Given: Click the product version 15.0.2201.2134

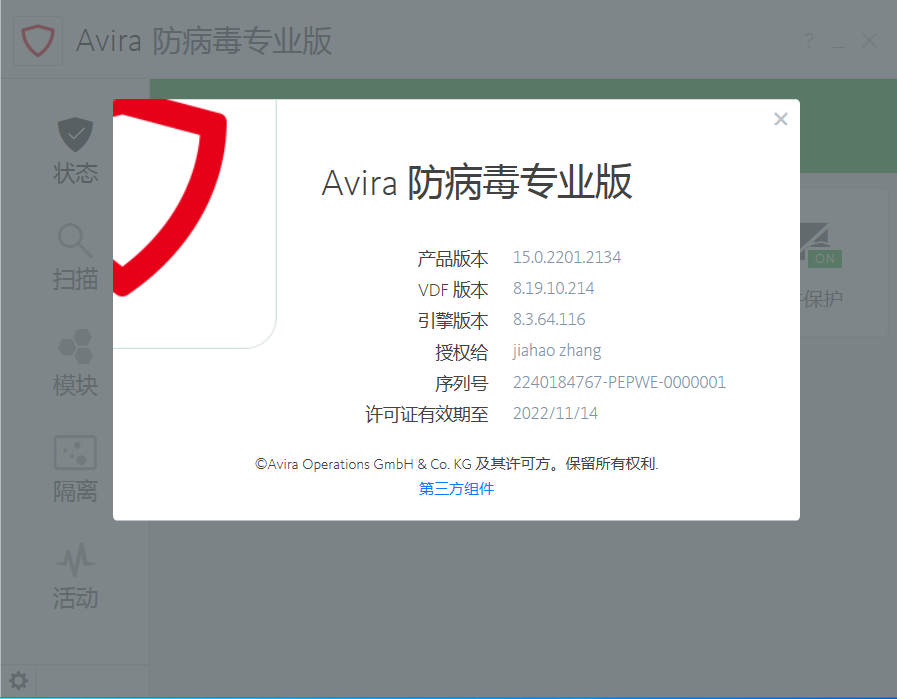Looking at the screenshot, I should (567, 257).
